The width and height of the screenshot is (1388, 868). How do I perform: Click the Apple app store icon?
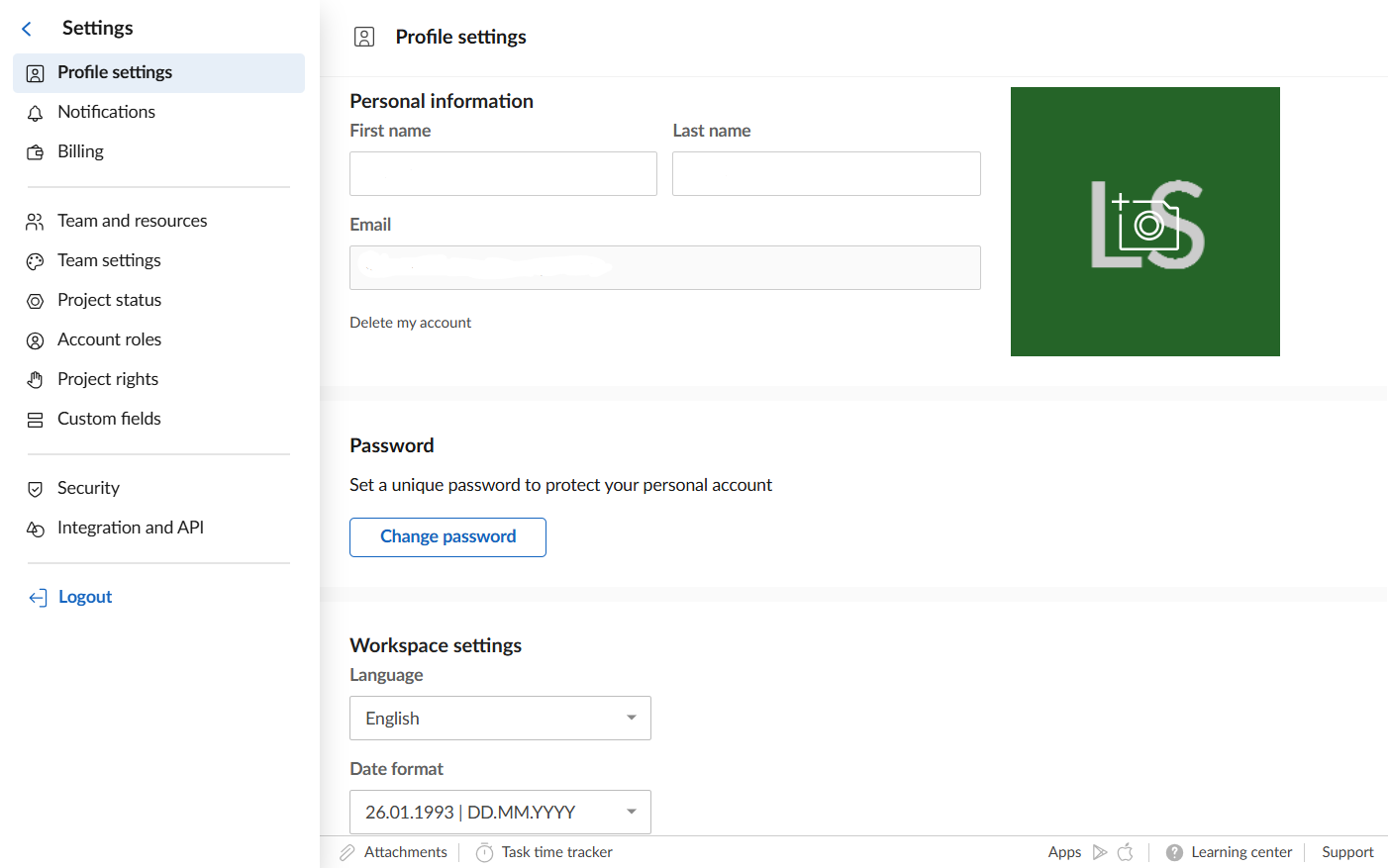click(1126, 852)
